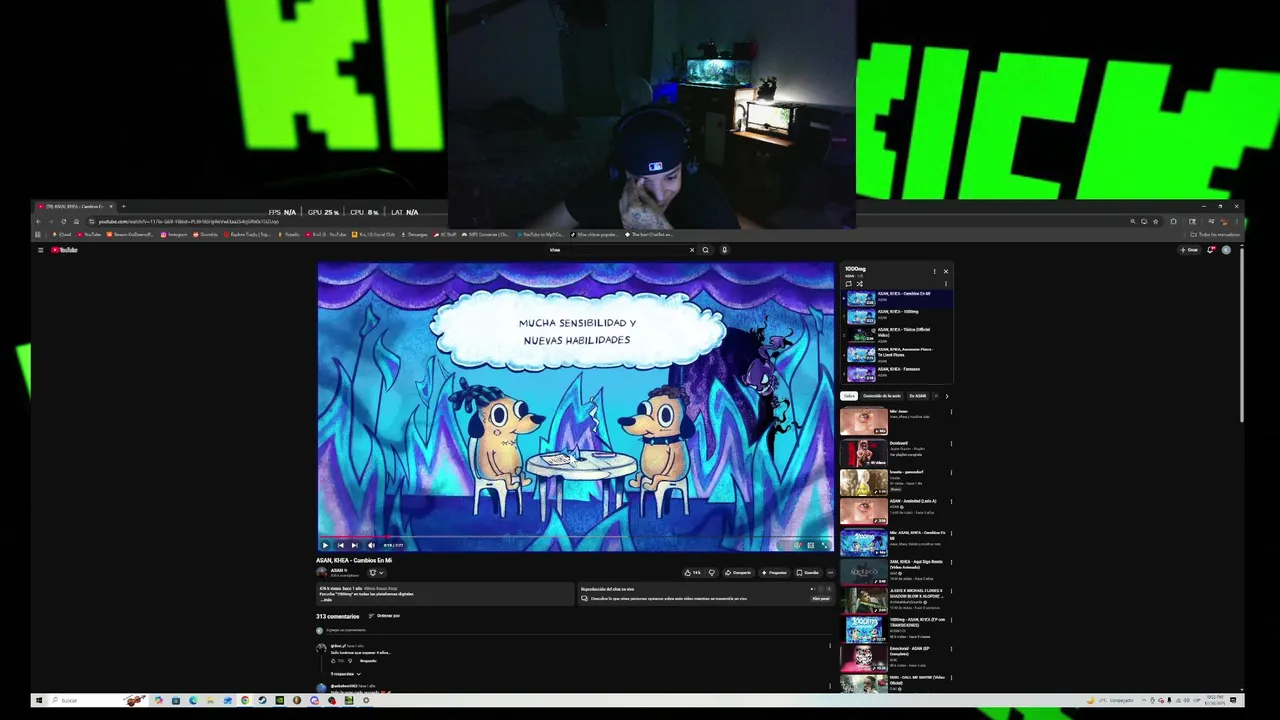Start voice search with microphone

click(x=724, y=250)
